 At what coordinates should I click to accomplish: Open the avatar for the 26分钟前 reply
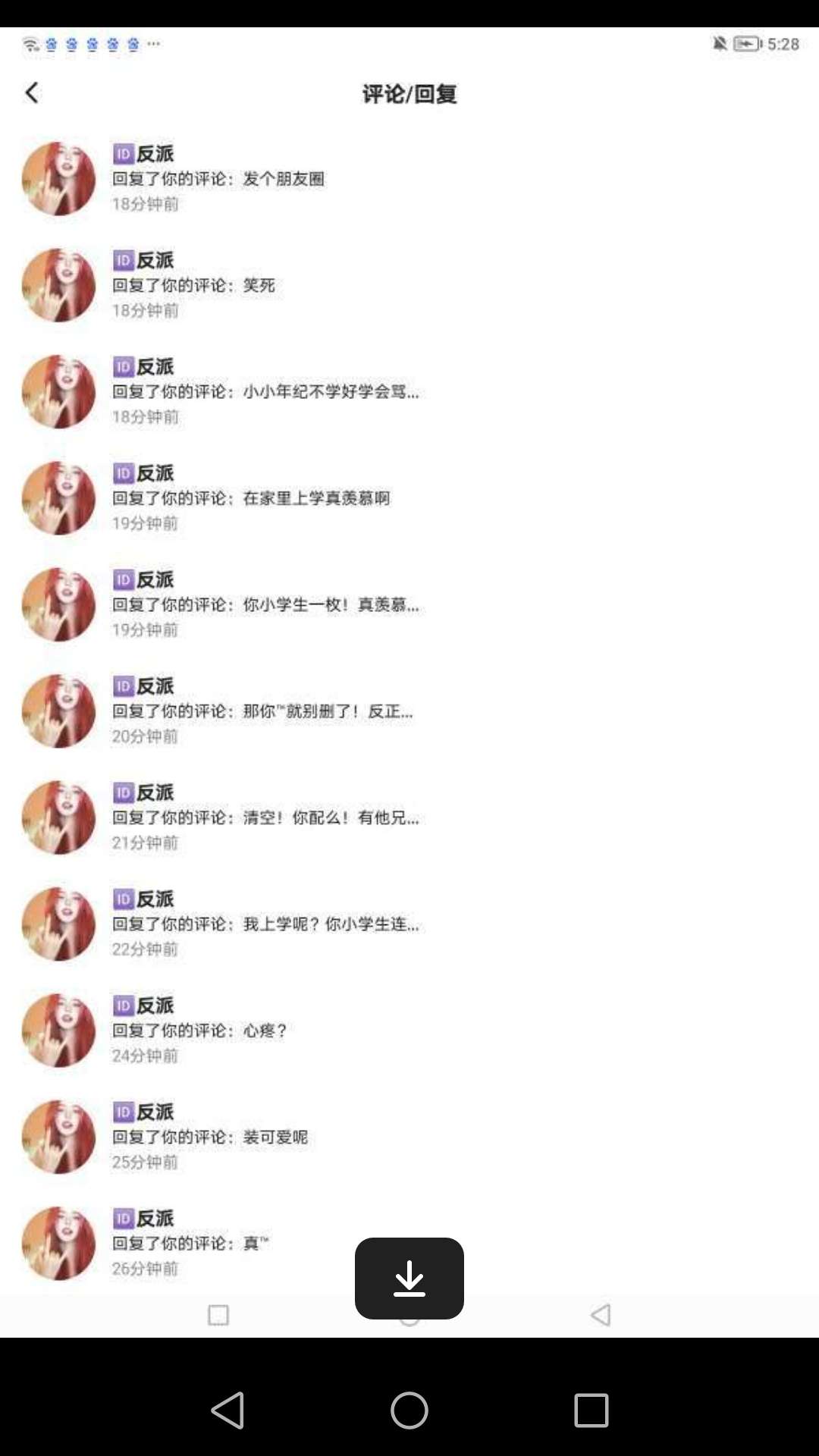coord(59,1244)
